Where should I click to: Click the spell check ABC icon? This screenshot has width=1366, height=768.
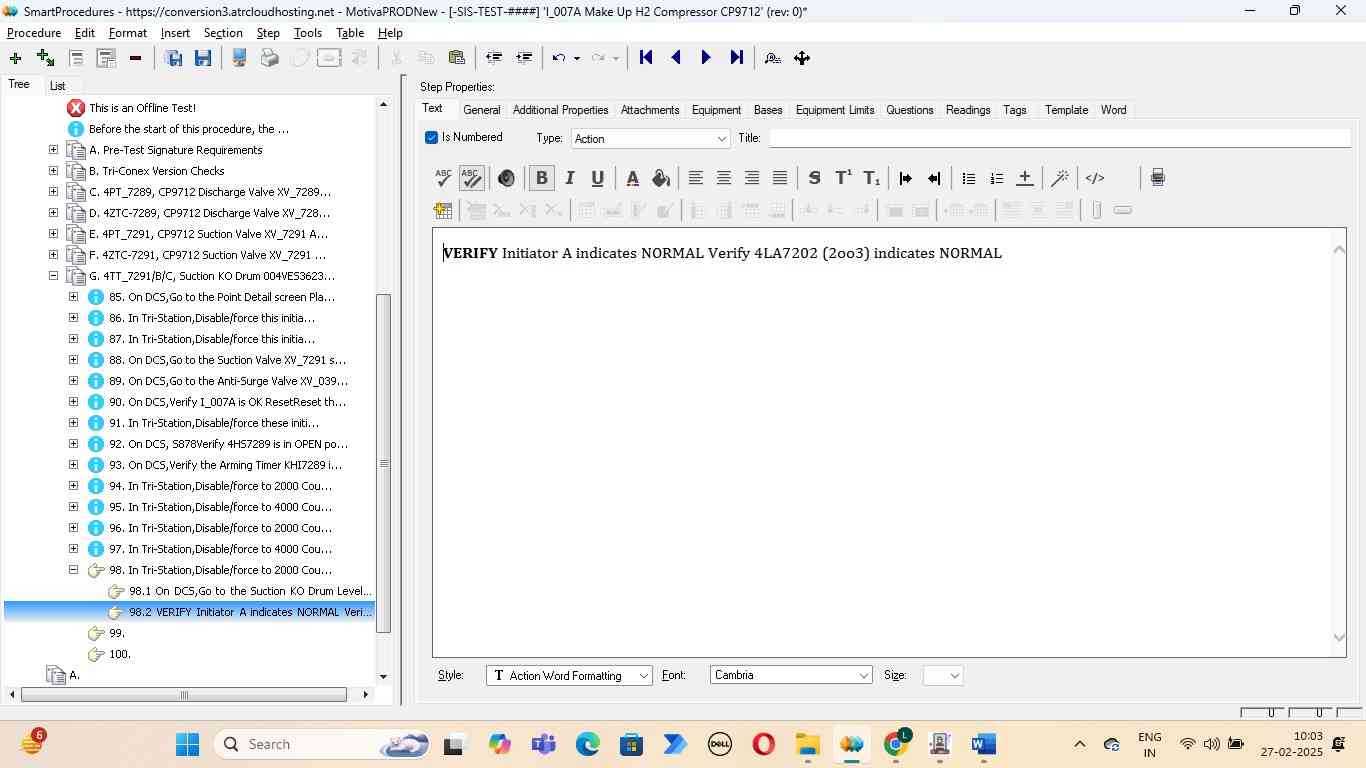click(x=443, y=178)
